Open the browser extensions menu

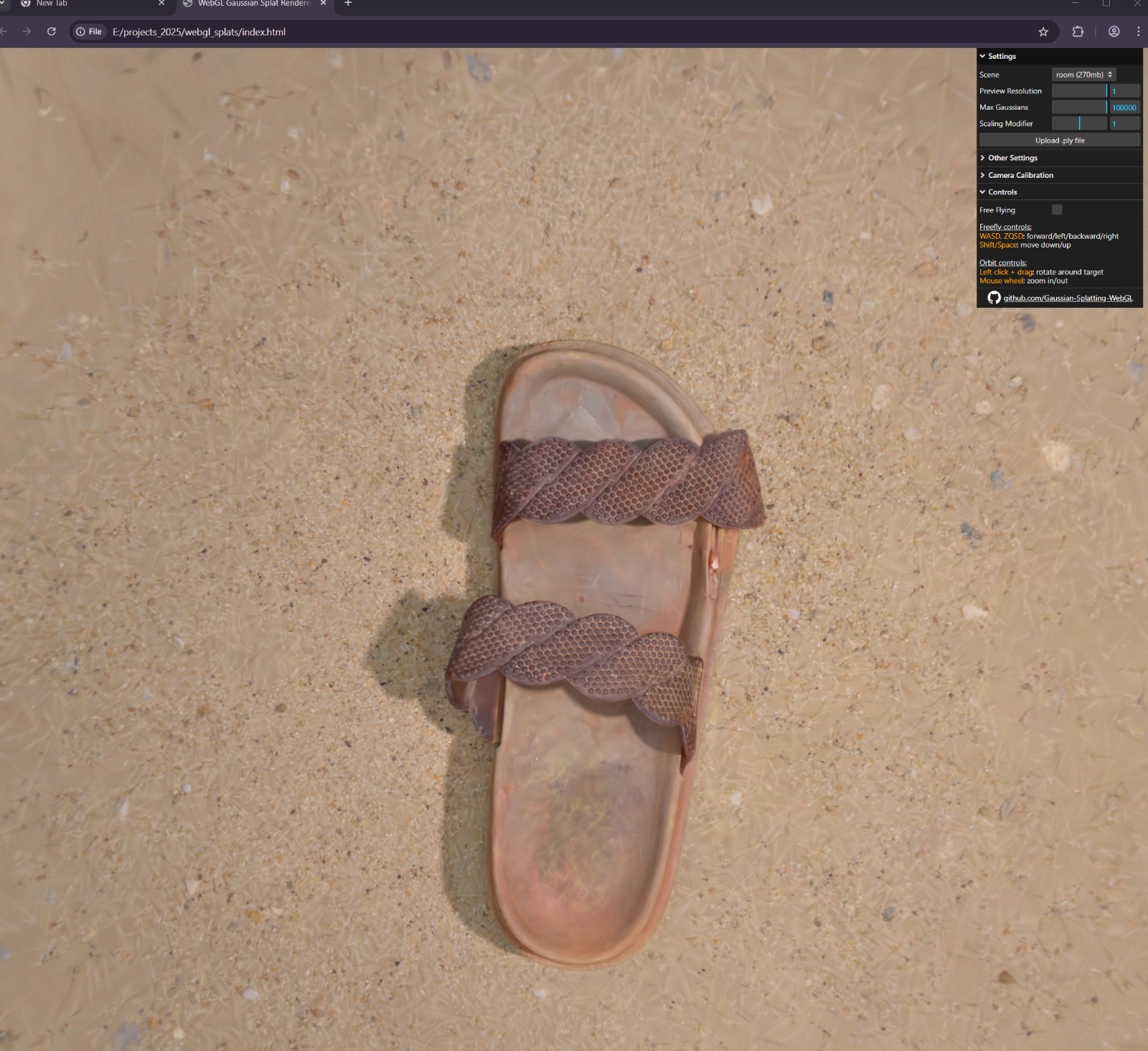coord(1078,32)
